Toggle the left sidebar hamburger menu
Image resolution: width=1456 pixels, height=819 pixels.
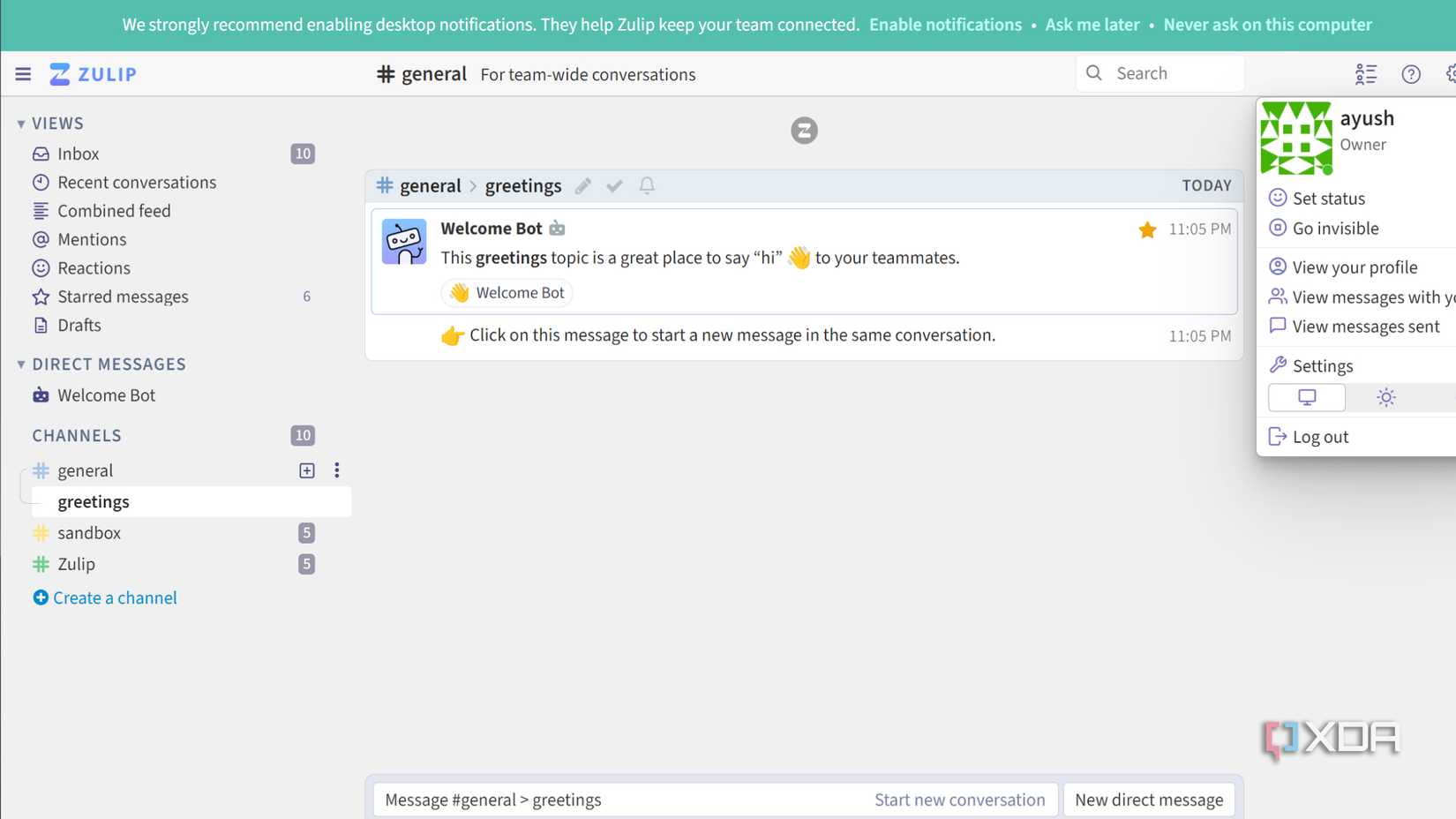click(23, 74)
